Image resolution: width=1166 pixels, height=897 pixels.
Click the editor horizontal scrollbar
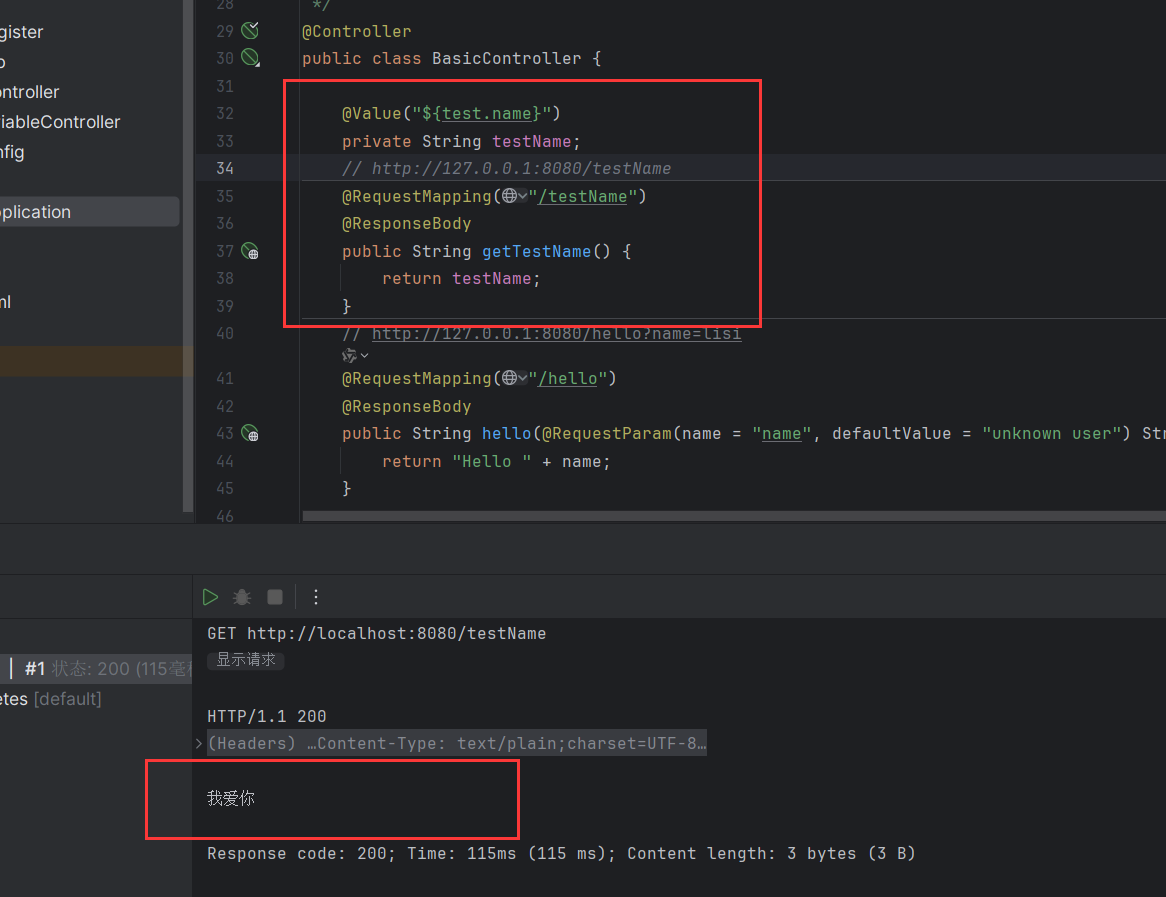point(730,516)
